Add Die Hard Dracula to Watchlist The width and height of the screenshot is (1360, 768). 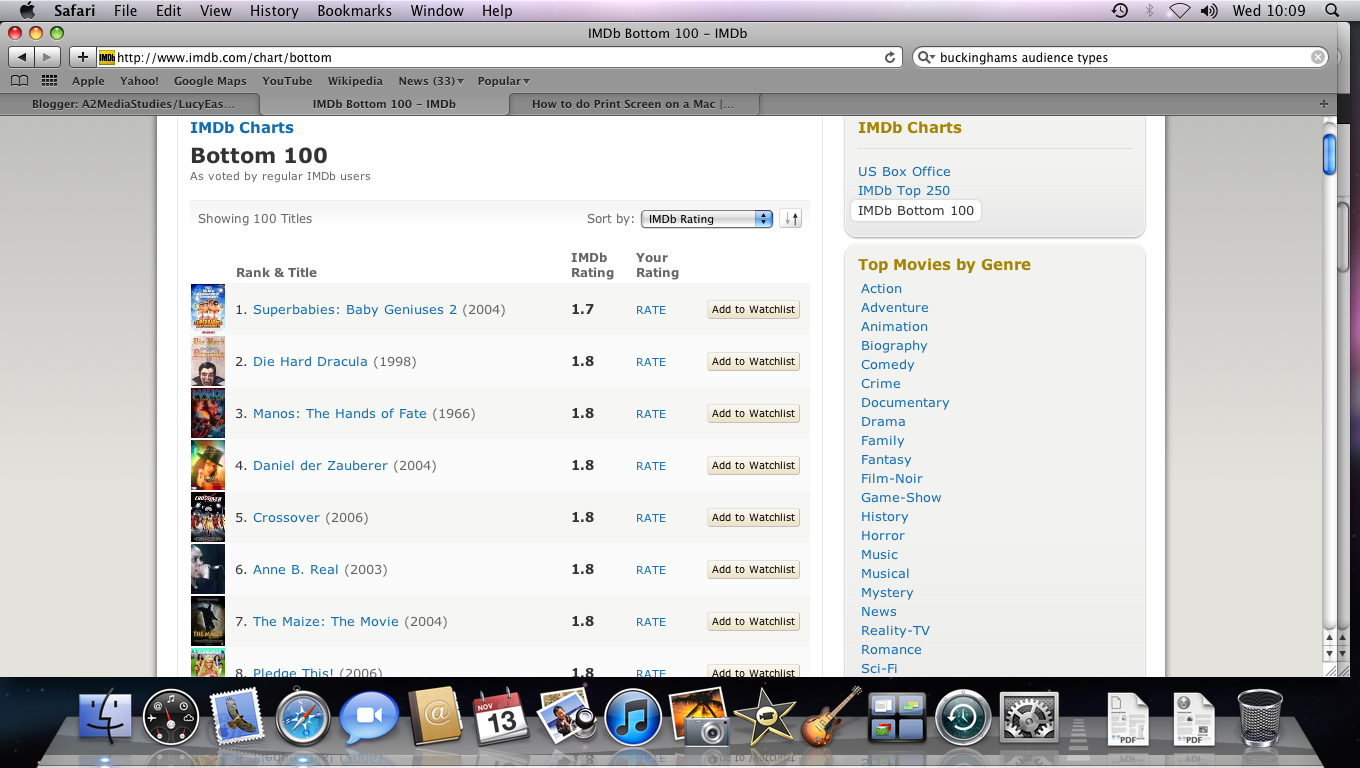(x=754, y=362)
